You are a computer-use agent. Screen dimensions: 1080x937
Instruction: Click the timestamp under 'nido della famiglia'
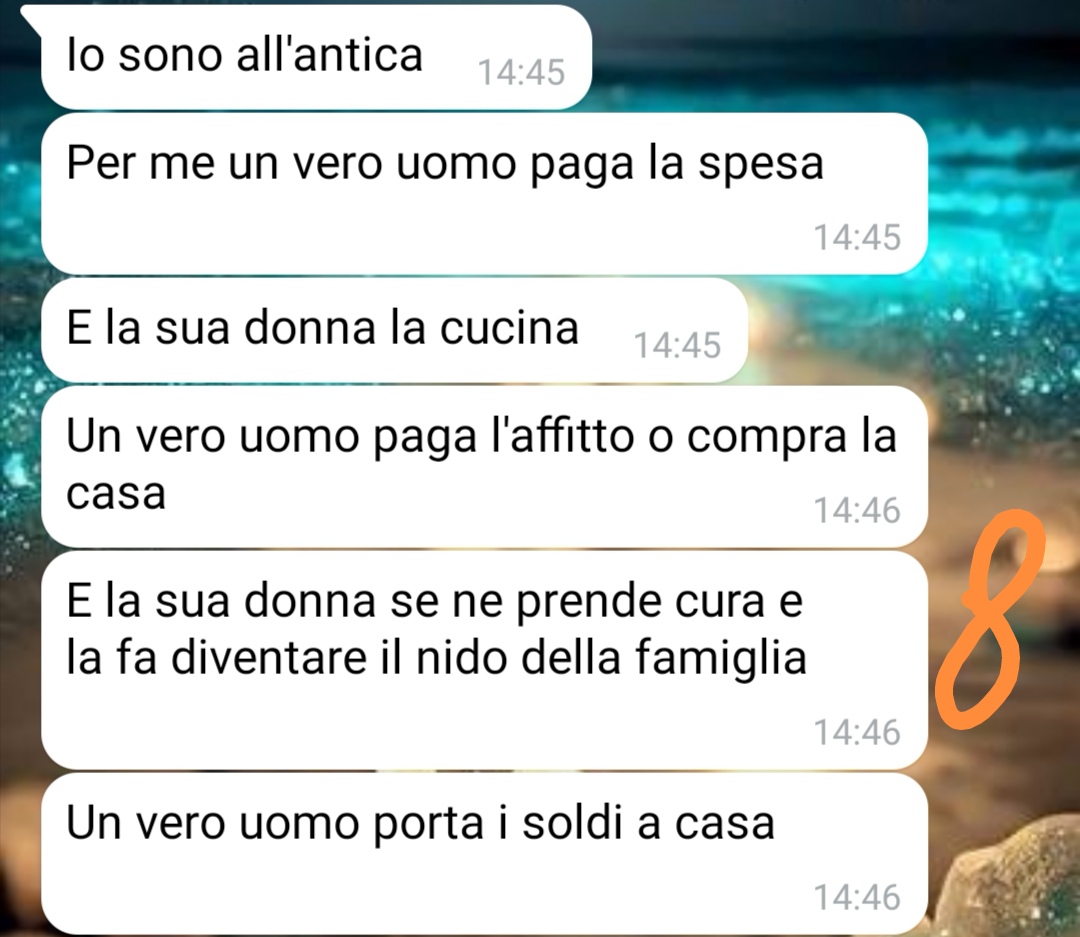coord(858,732)
